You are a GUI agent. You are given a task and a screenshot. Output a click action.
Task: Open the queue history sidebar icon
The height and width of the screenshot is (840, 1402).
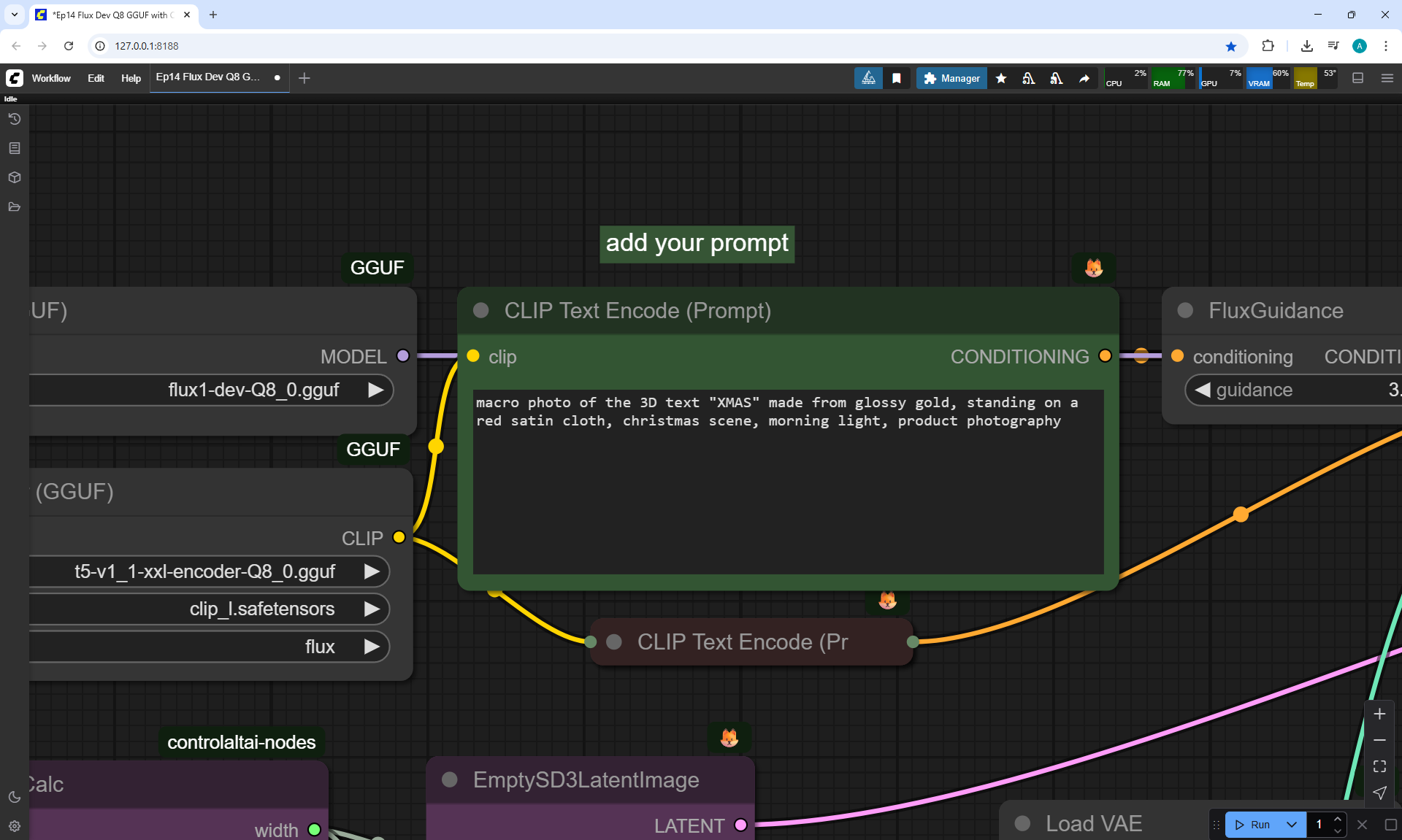click(15, 119)
